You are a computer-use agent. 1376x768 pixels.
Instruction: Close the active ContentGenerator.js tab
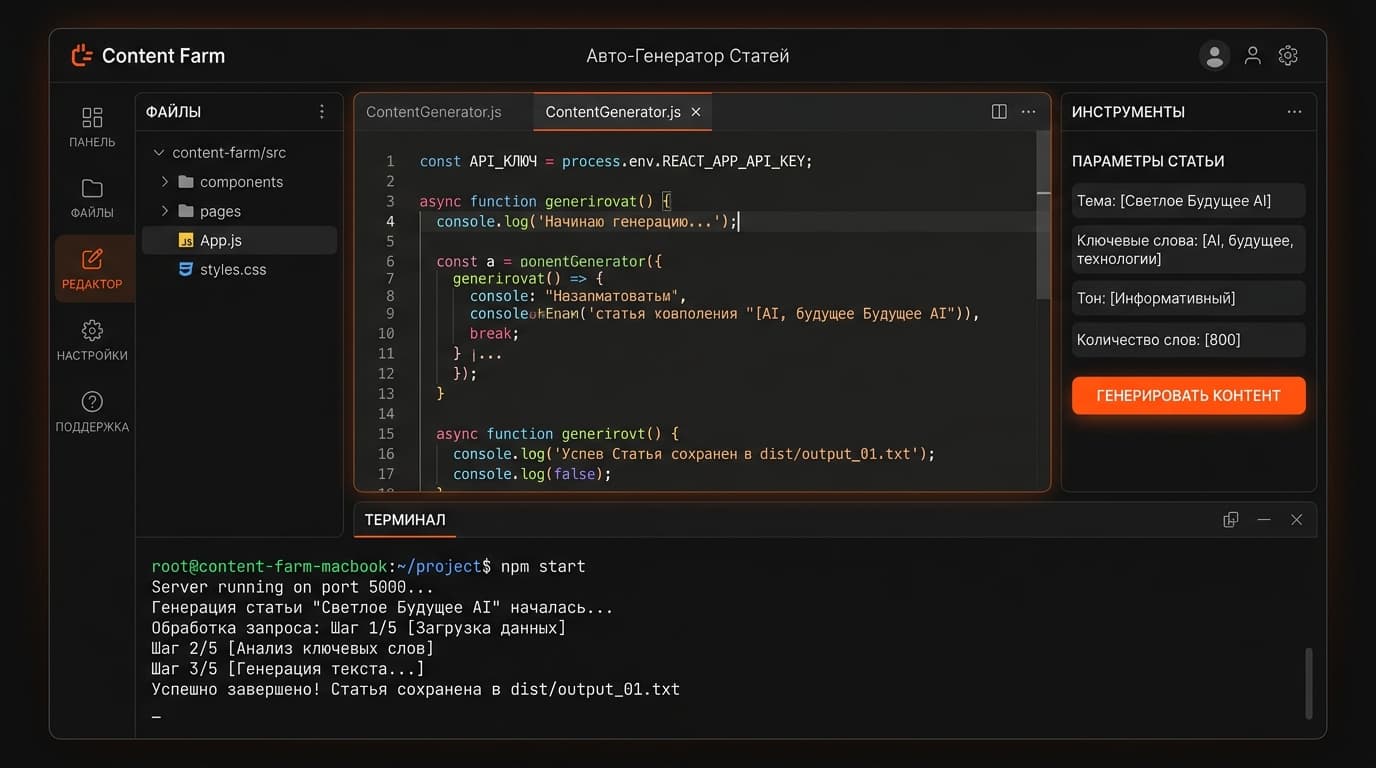(696, 112)
